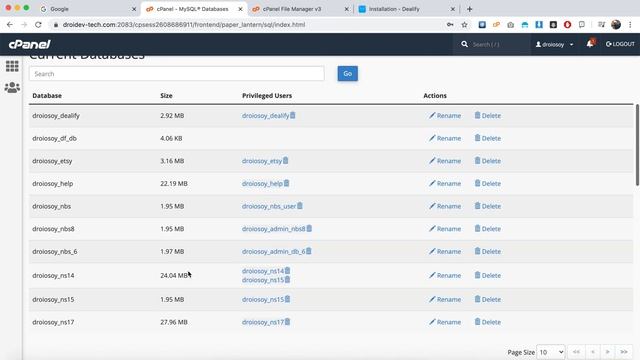
Task: Click the Go search button
Action: (x=348, y=73)
